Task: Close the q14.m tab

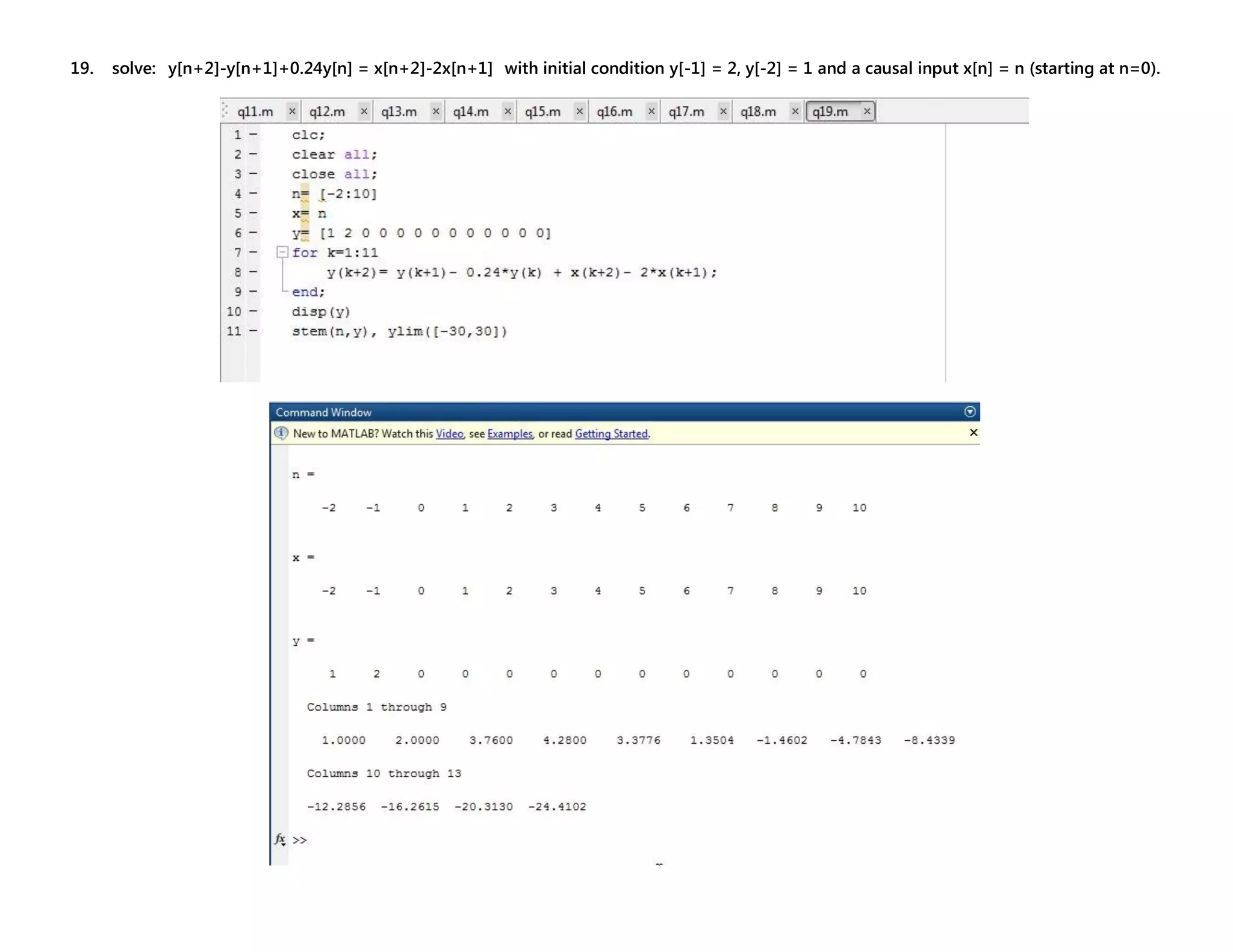Action: pos(508,111)
